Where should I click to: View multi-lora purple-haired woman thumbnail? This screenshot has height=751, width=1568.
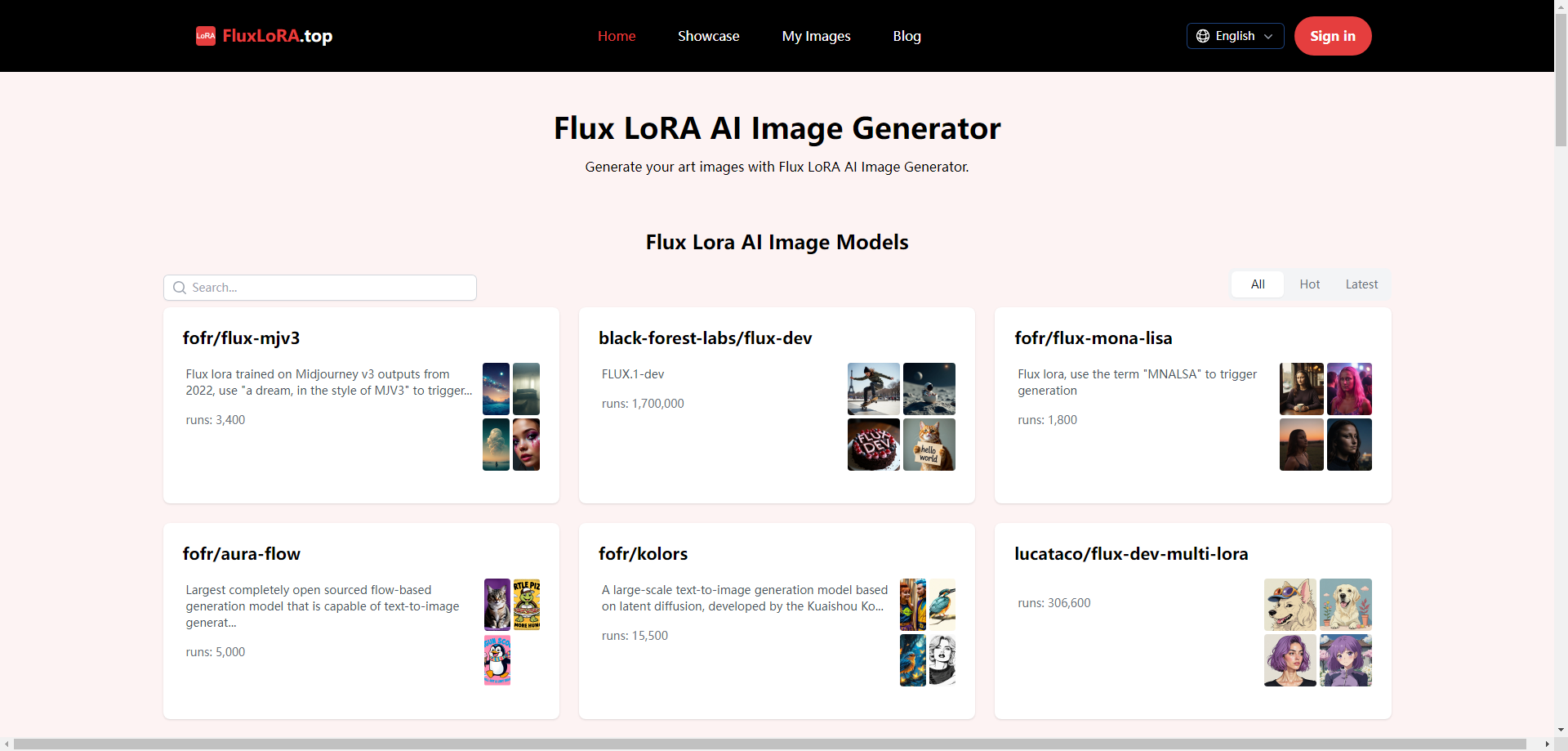coord(1290,660)
